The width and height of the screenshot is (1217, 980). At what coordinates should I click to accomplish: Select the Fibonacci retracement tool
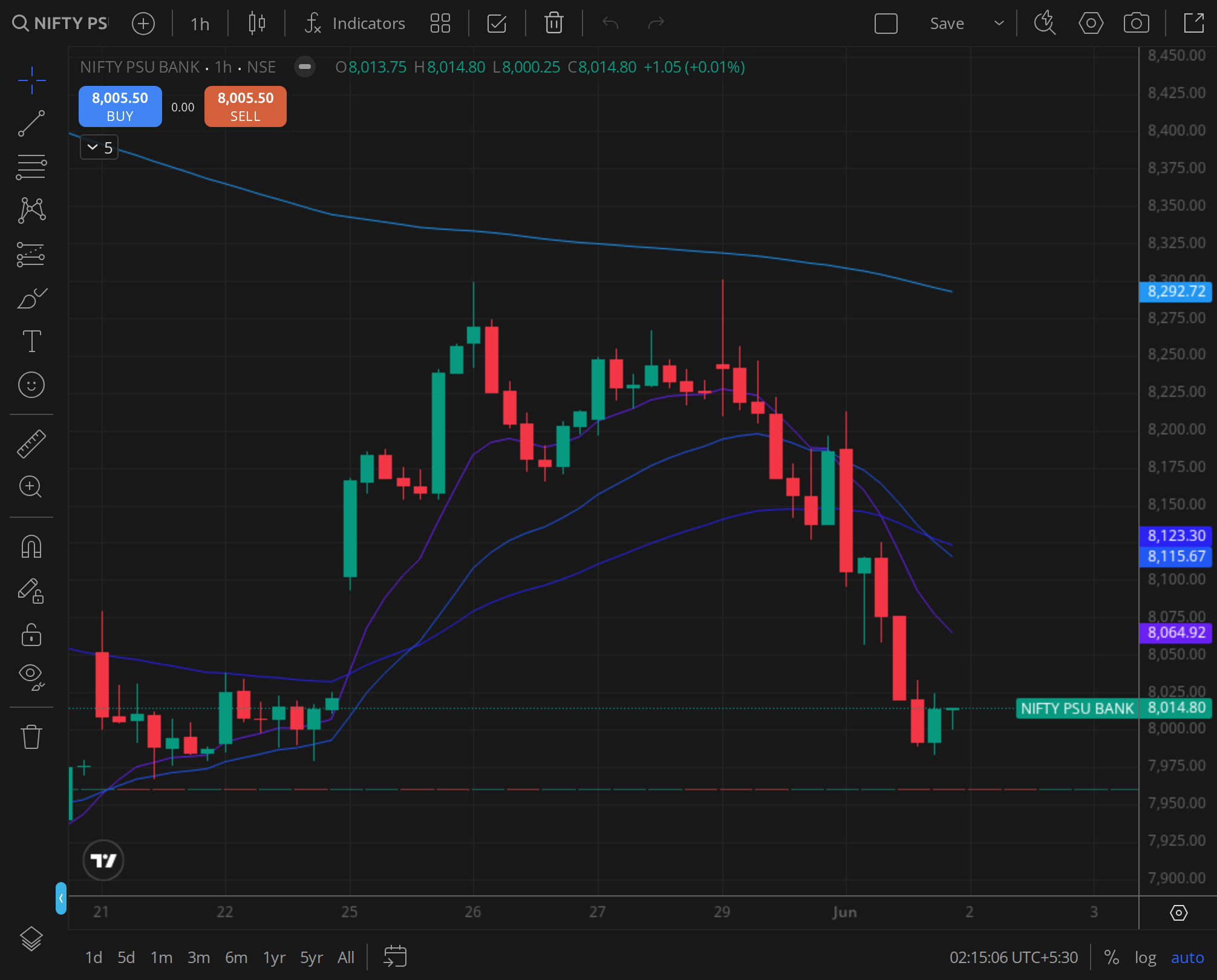coord(31,167)
